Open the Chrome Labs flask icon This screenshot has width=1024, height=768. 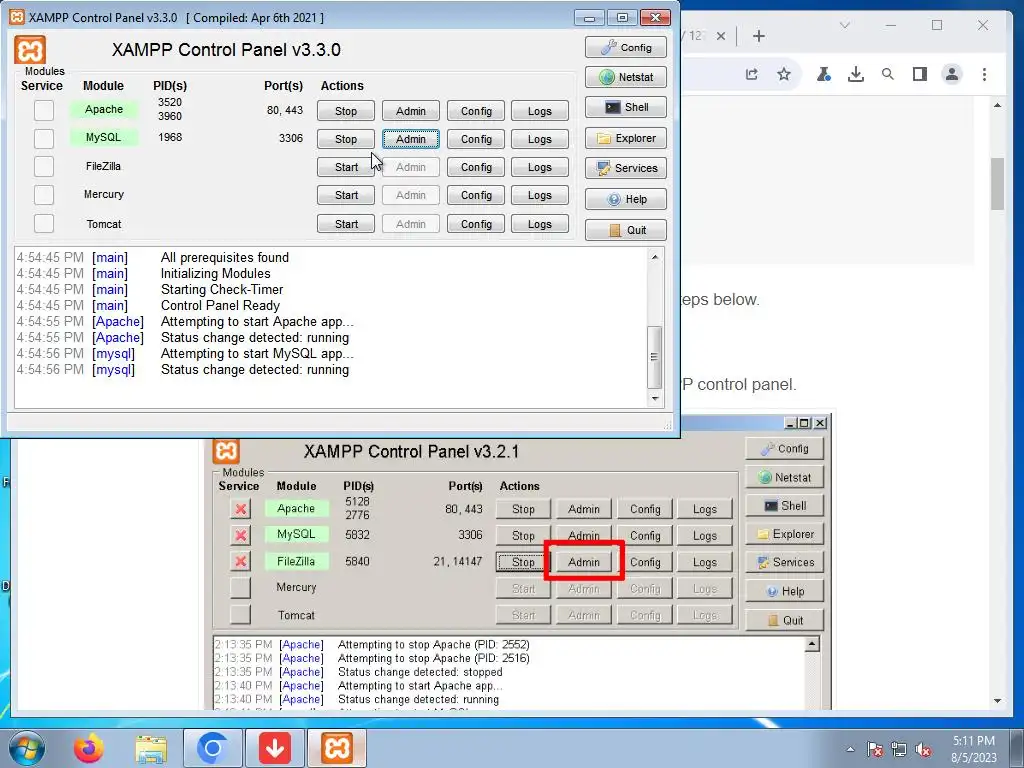tap(824, 74)
